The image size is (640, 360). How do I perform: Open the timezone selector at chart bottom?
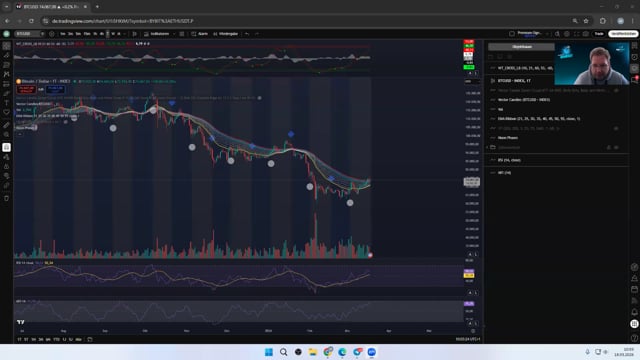pyautogui.click(x=468, y=340)
